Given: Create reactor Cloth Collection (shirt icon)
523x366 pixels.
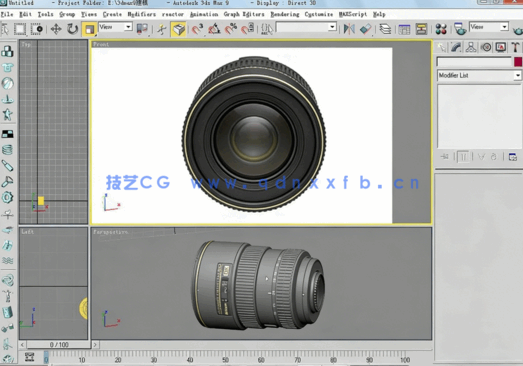Looking at the screenshot, I should tap(7, 67).
